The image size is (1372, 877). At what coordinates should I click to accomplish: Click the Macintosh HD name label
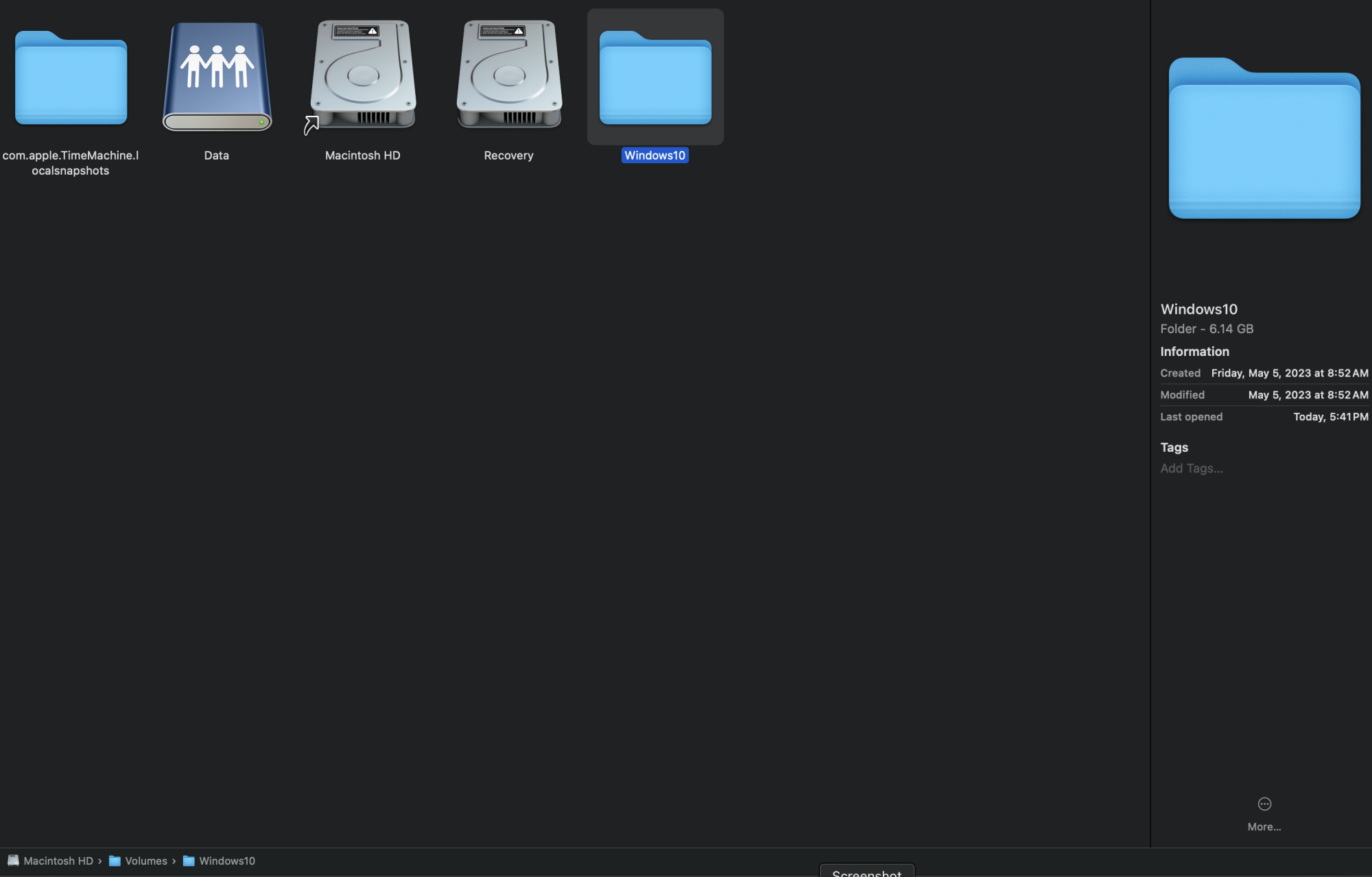coord(362,156)
